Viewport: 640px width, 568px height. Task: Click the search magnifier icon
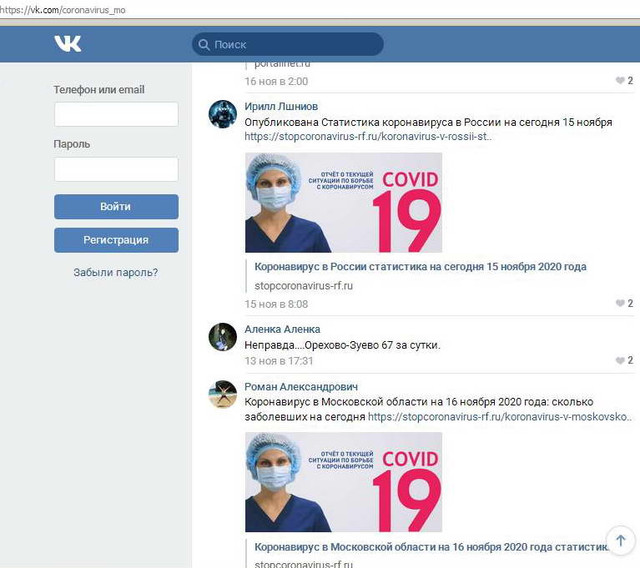[204, 44]
